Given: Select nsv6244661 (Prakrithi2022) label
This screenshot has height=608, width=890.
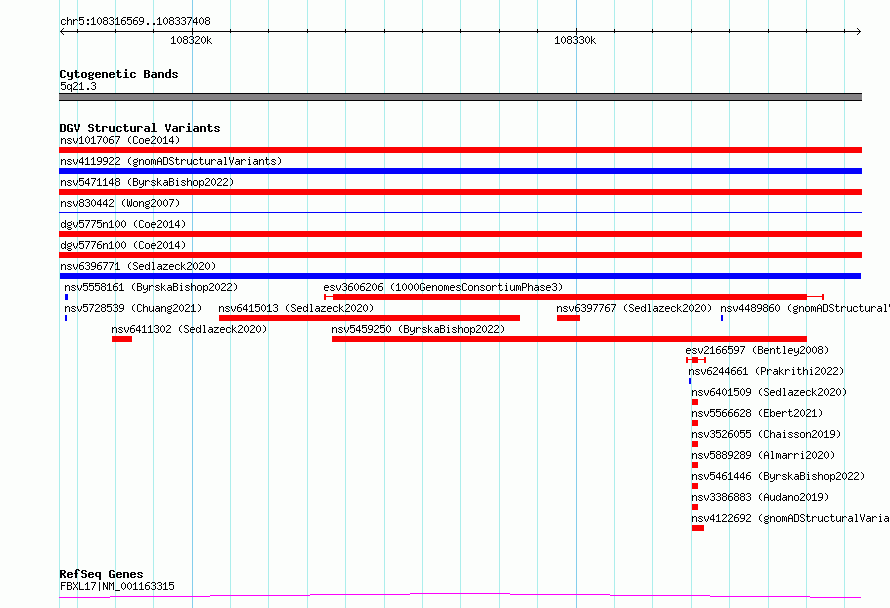Looking at the screenshot, I should (766, 371).
